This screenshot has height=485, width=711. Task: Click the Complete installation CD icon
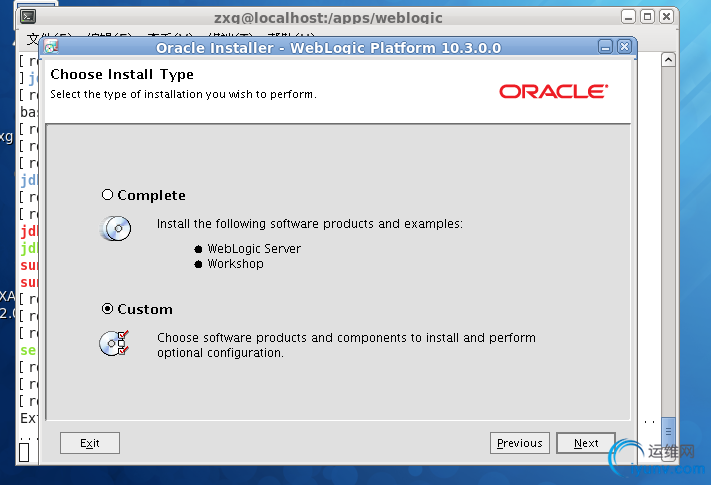(115, 229)
